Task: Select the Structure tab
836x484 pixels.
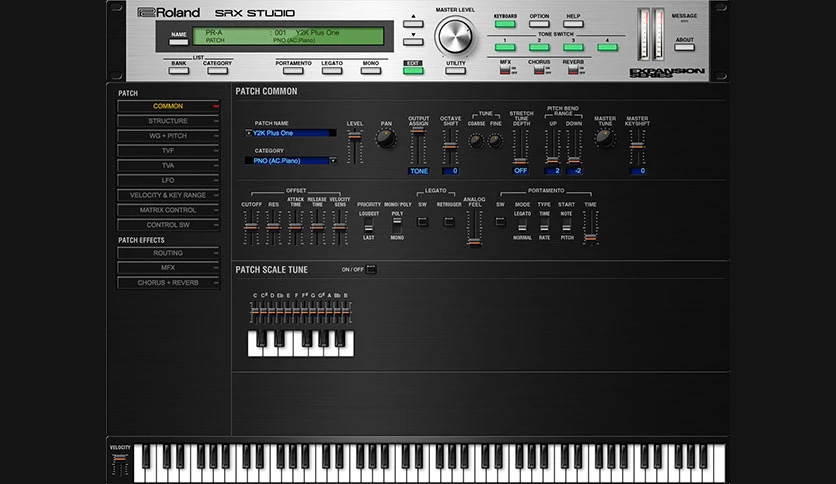Action: (168, 121)
